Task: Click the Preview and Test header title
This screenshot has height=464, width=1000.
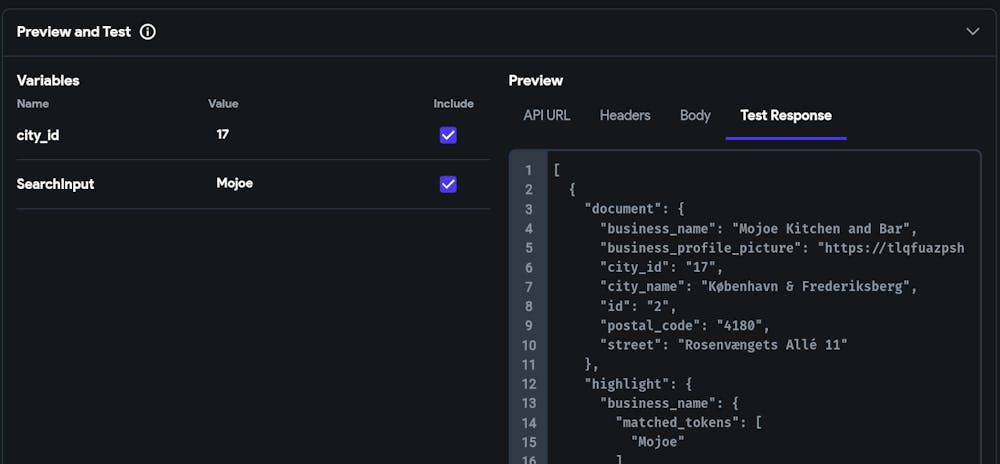Action: click(x=74, y=32)
